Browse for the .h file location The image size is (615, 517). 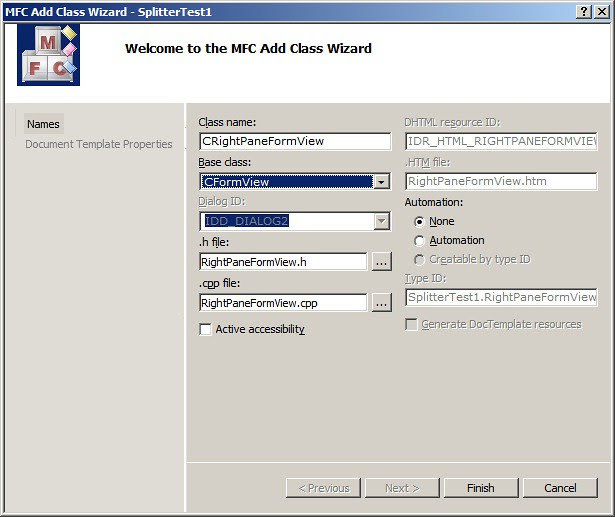381,262
